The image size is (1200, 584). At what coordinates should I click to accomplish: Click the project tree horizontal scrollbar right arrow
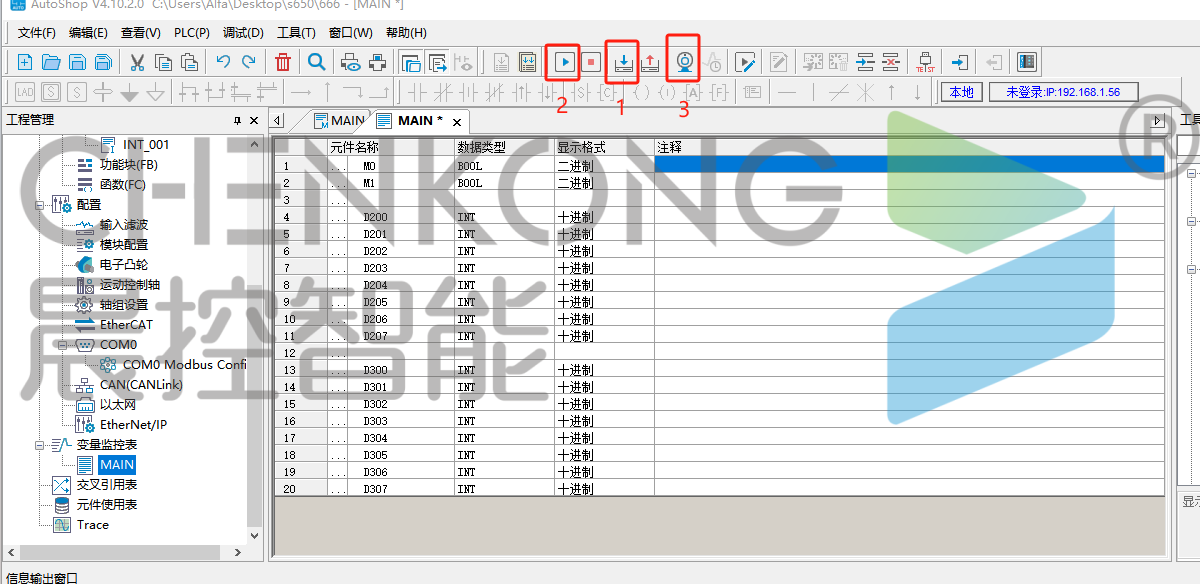coord(237,552)
